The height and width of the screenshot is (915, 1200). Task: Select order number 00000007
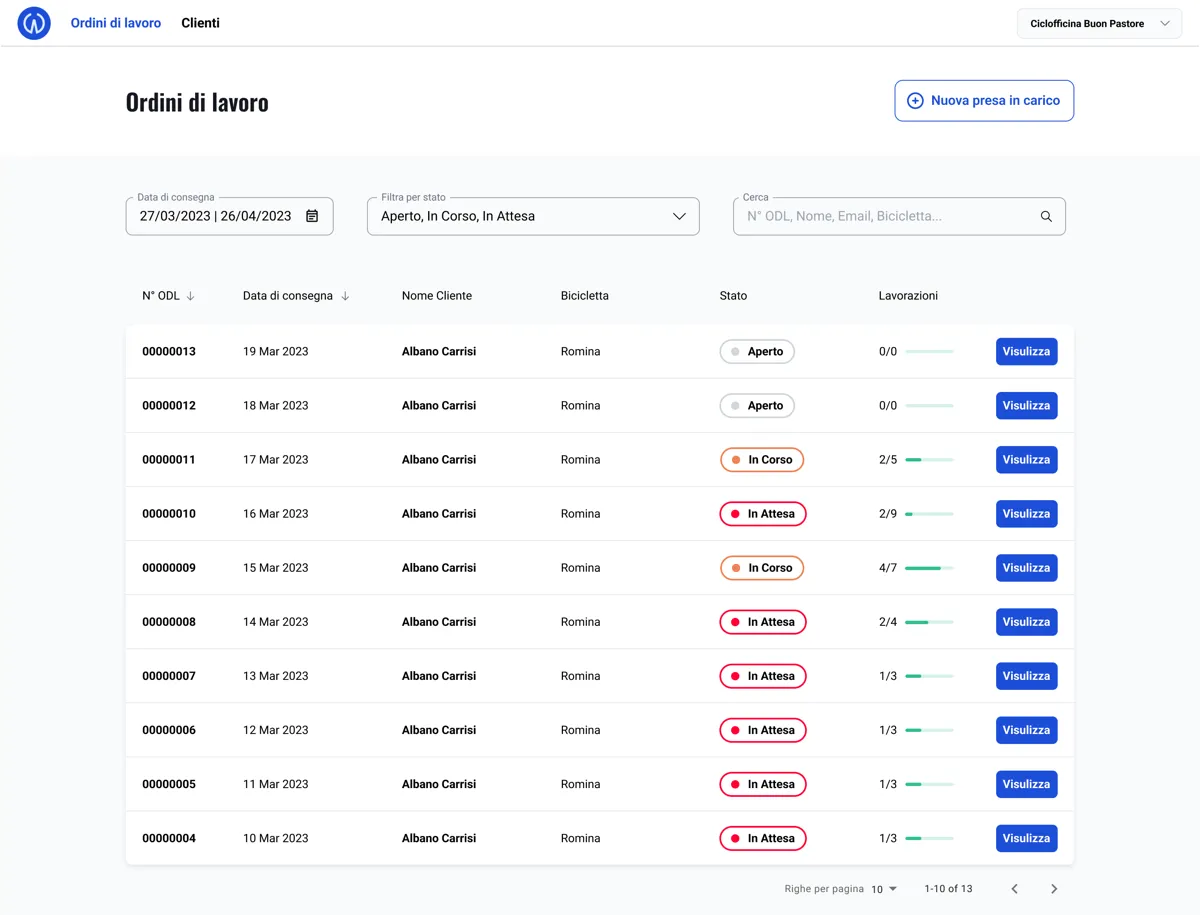169,676
